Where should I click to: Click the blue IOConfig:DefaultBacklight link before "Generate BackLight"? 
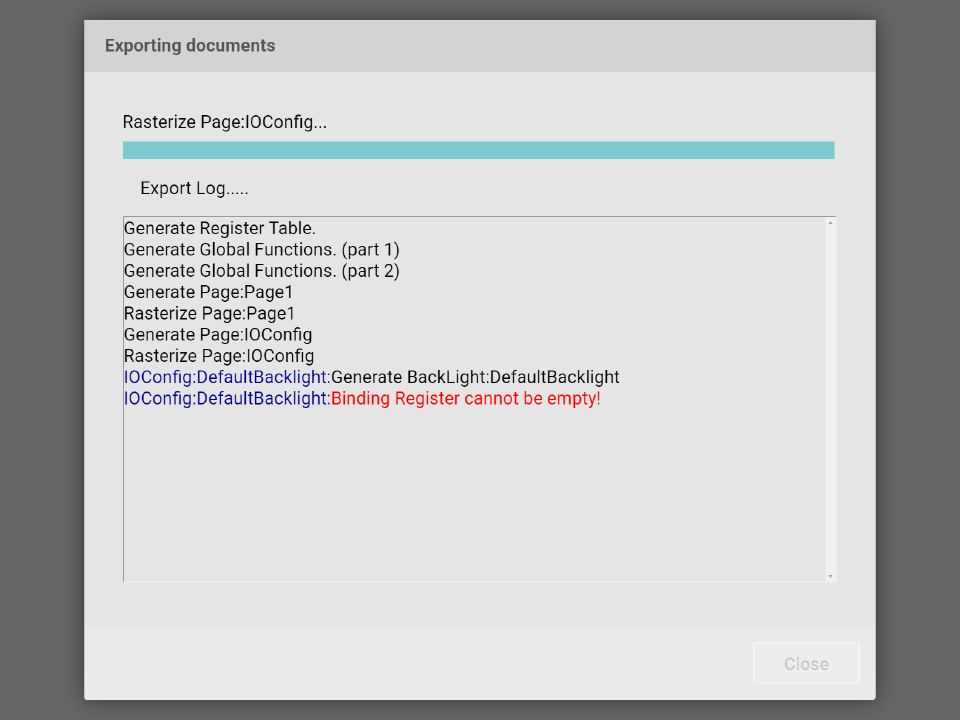(x=226, y=377)
